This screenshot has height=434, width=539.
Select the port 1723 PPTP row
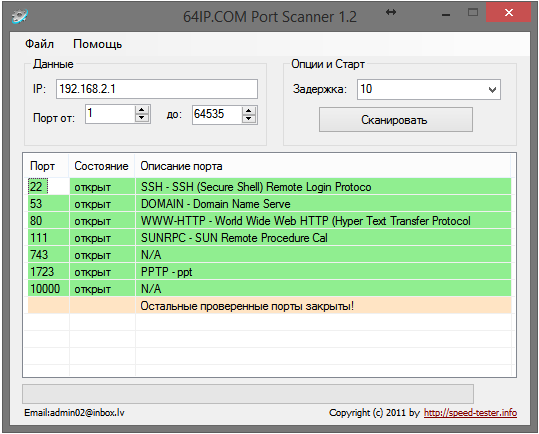click(270, 272)
